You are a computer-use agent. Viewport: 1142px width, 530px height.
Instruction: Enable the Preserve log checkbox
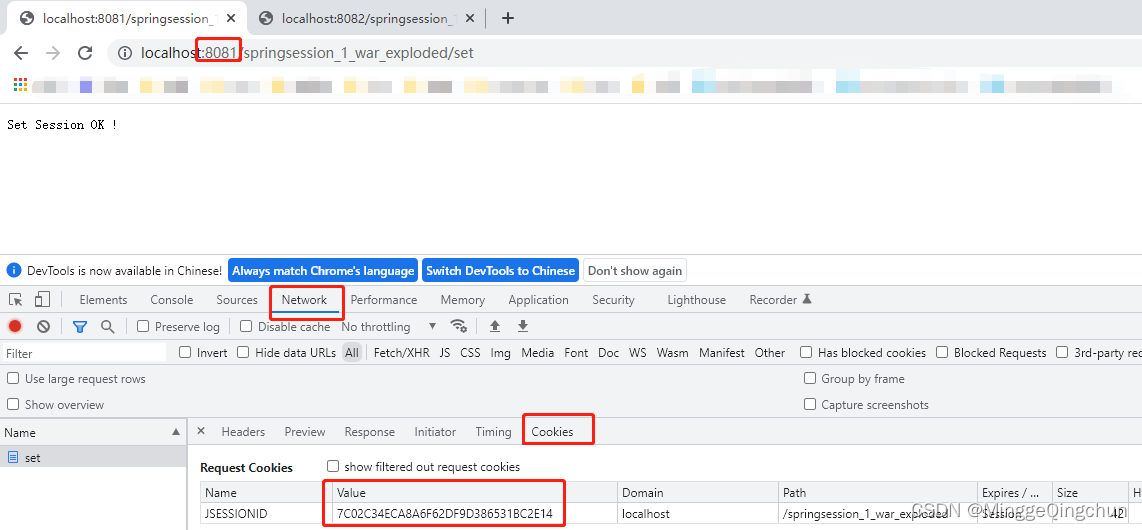pyautogui.click(x=143, y=326)
